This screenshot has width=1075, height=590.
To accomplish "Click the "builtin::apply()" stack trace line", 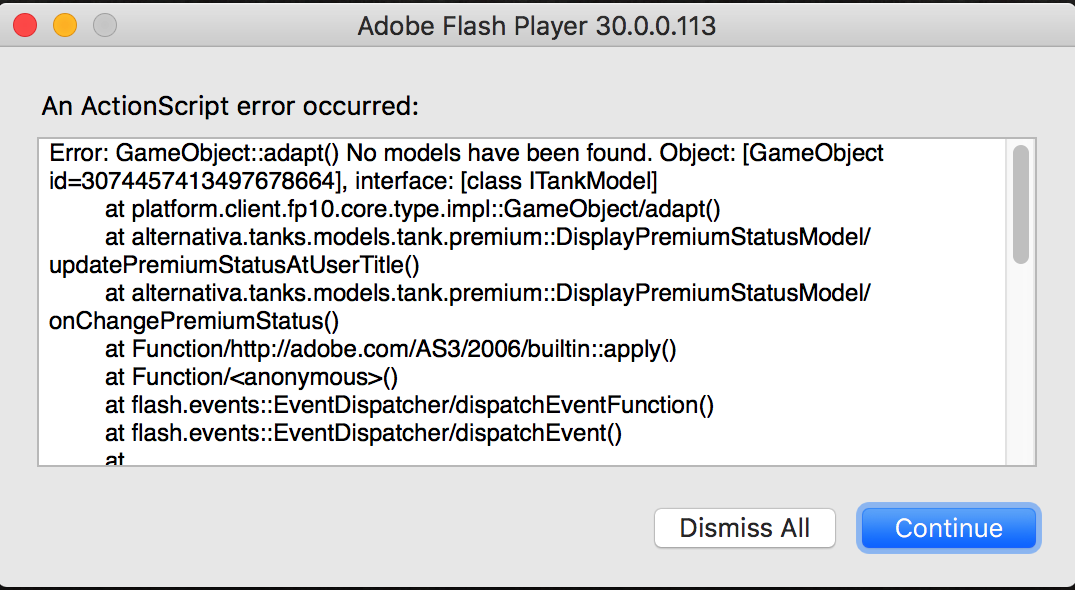I will (391, 350).
